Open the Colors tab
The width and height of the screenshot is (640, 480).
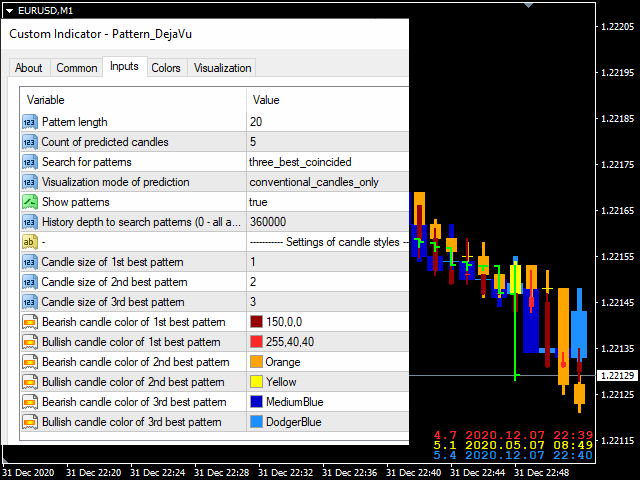166,68
